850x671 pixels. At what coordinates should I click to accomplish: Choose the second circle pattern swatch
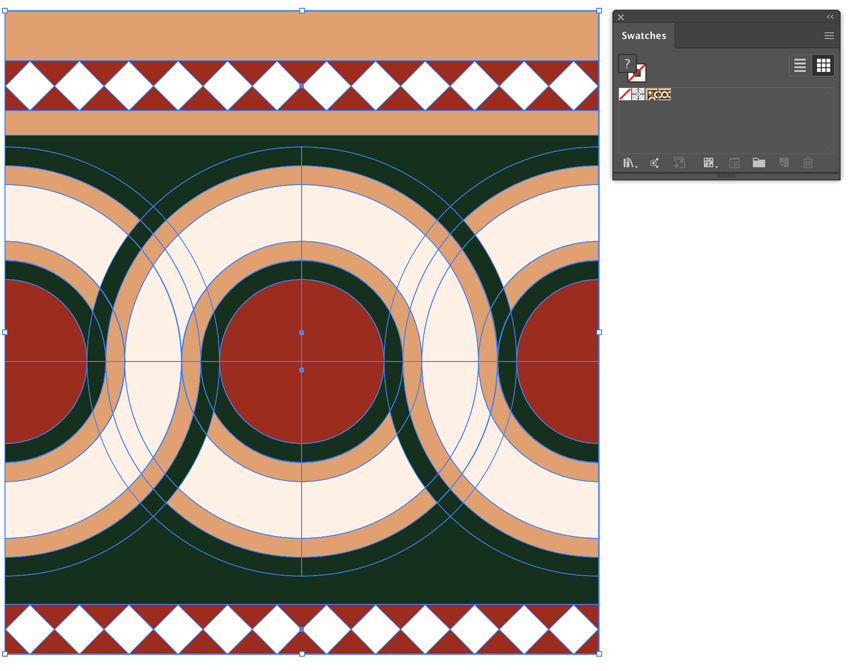tap(665, 94)
